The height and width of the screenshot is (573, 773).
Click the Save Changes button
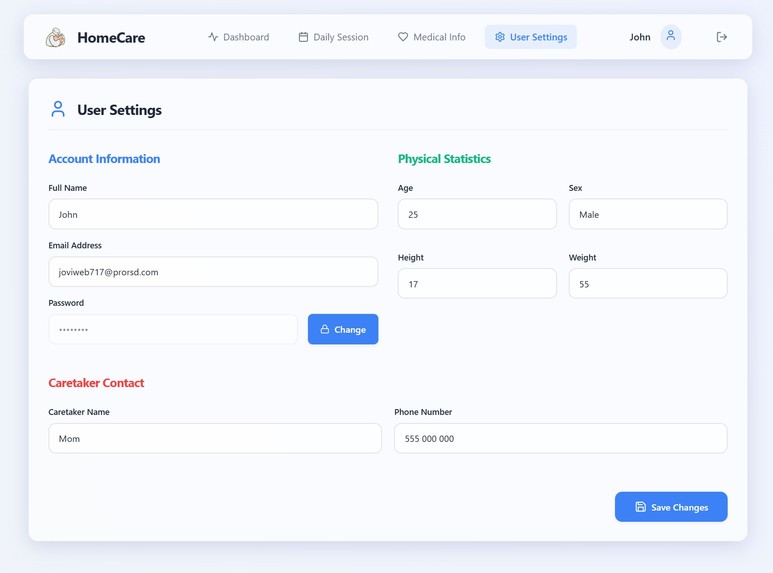point(671,506)
